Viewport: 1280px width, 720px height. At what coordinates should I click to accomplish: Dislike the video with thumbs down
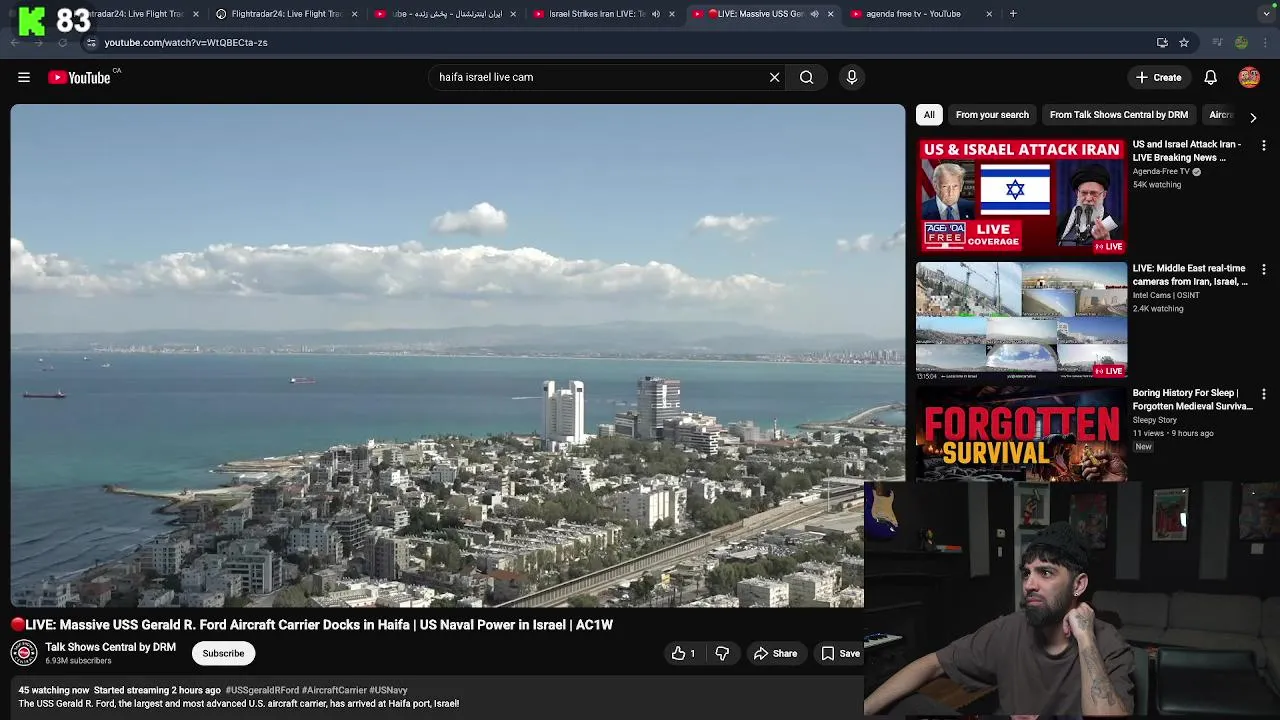click(722, 653)
